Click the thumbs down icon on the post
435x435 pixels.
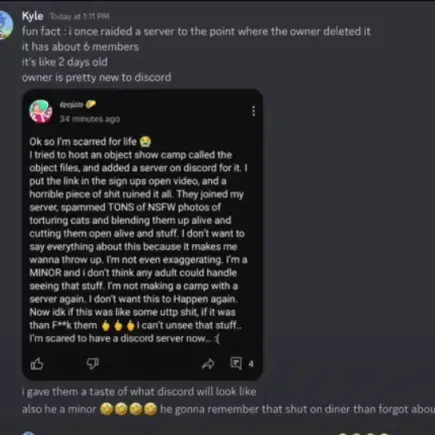pos(93,363)
